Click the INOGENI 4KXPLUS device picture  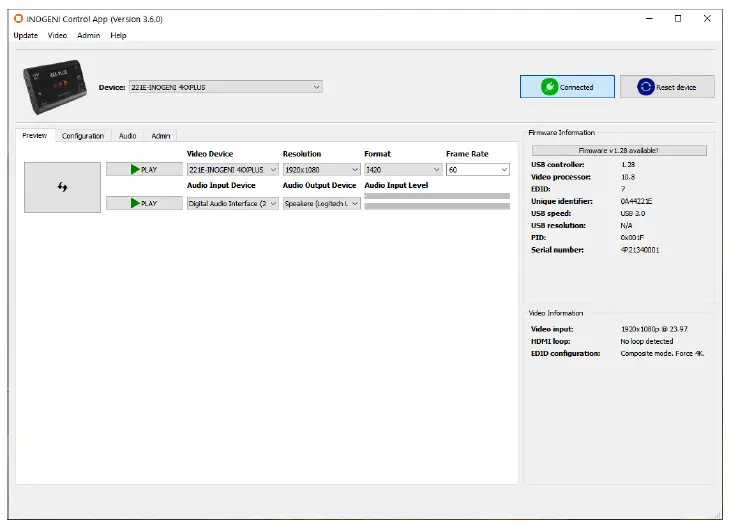click(55, 86)
